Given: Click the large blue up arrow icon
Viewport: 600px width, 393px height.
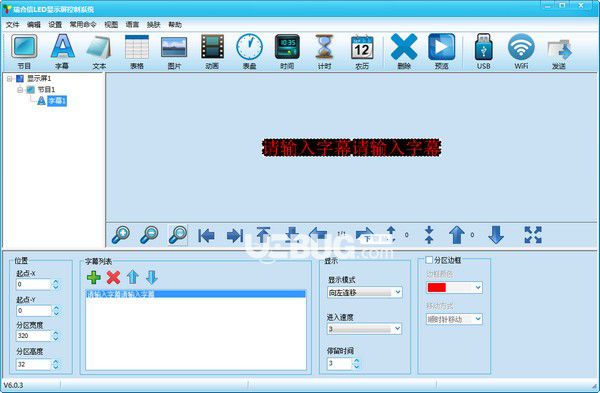Looking at the screenshot, I should [x=457, y=235].
